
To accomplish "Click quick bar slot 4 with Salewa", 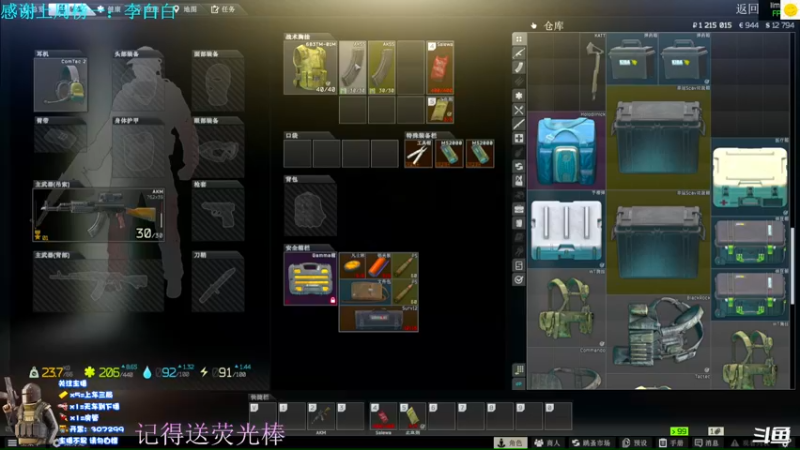I will 384,415.
